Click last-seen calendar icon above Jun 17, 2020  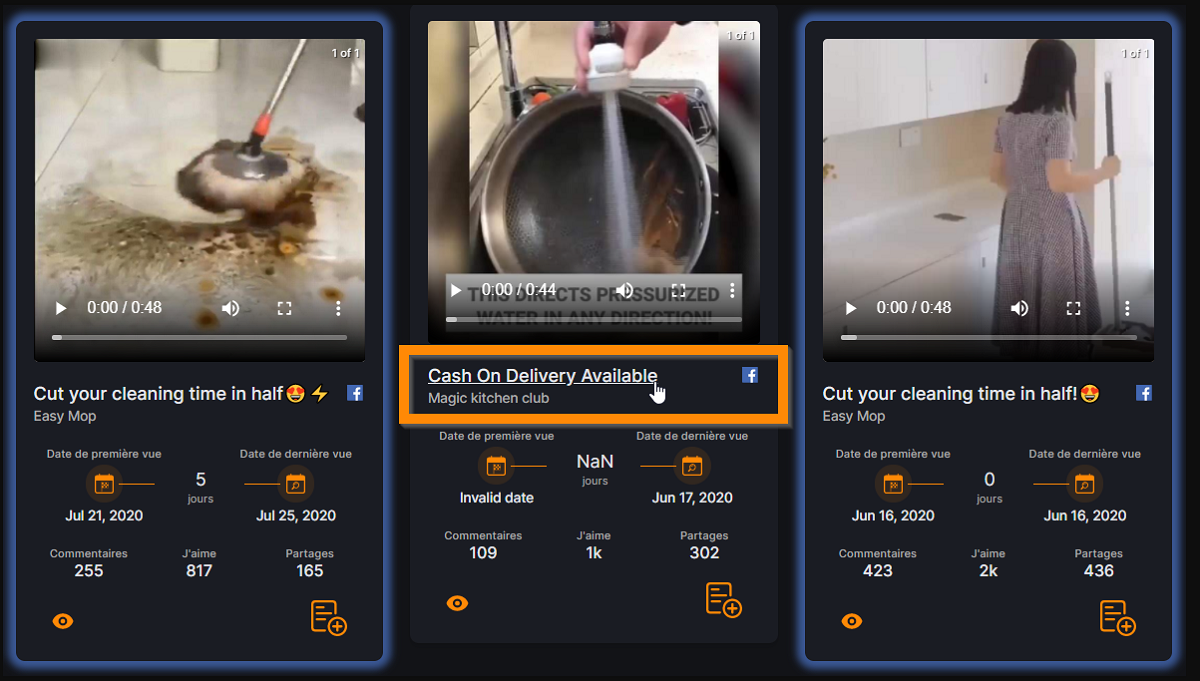point(690,466)
